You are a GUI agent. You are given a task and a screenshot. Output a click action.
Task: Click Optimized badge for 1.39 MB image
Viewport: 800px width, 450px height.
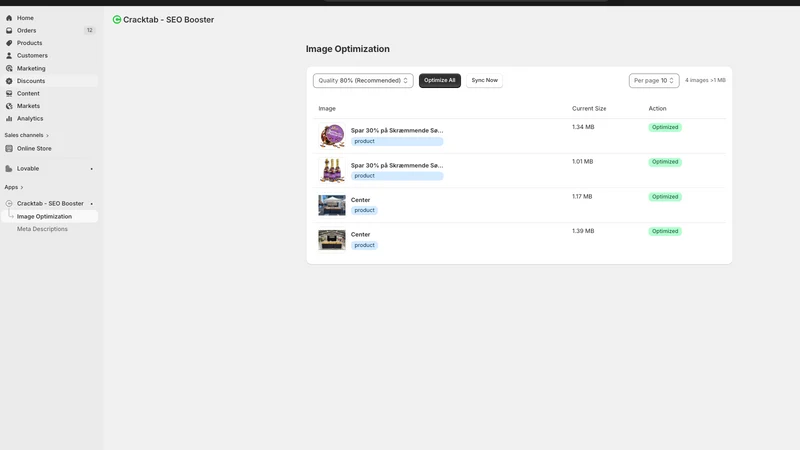point(665,232)
